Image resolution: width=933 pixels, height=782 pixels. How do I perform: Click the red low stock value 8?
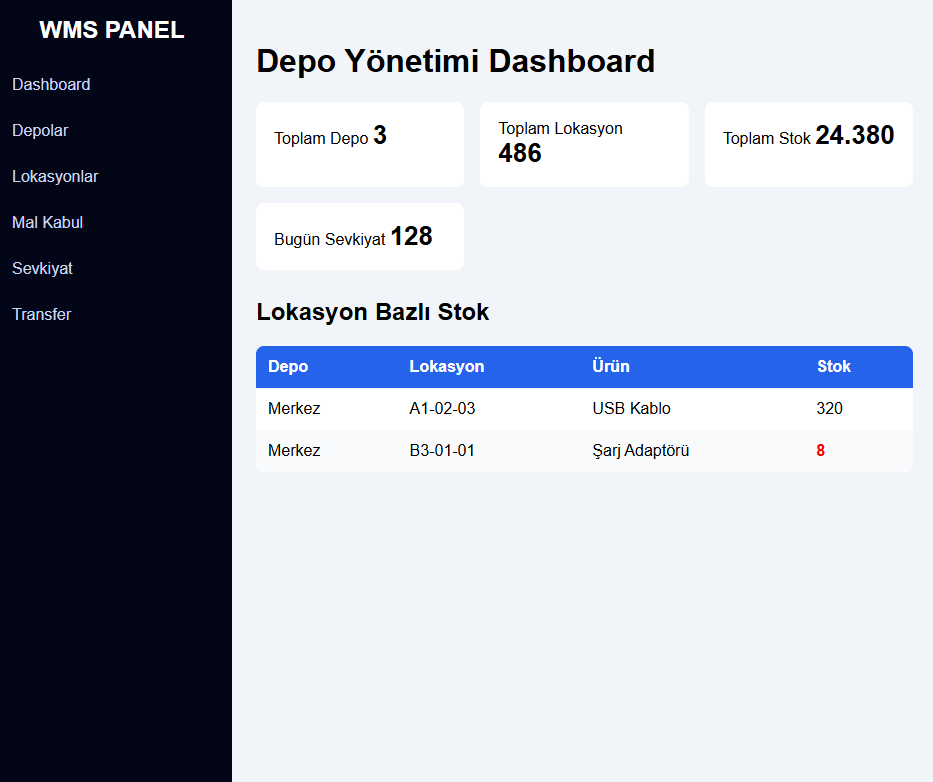pos(820,451)
